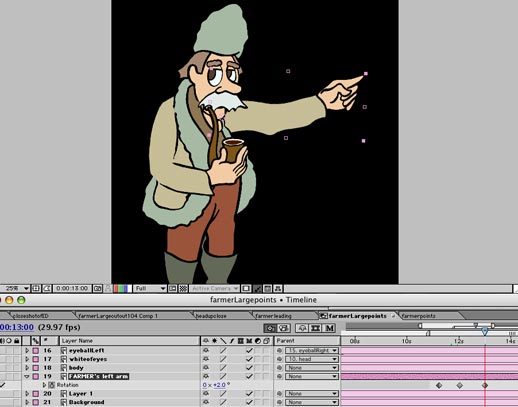The image size is (518, 407).
Task: Click the quality switch of body layer
Action: coord(223,368)
